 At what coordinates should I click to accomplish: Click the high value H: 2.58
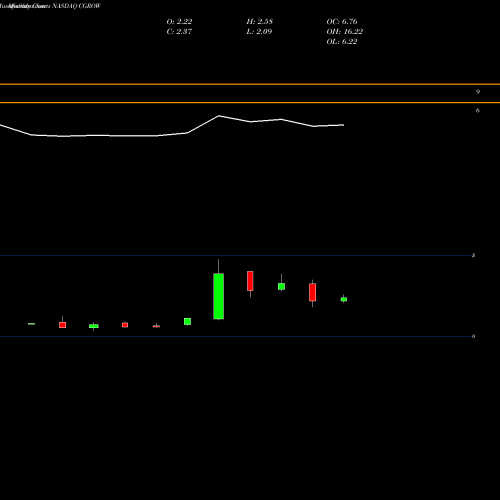tap(260, 22)
